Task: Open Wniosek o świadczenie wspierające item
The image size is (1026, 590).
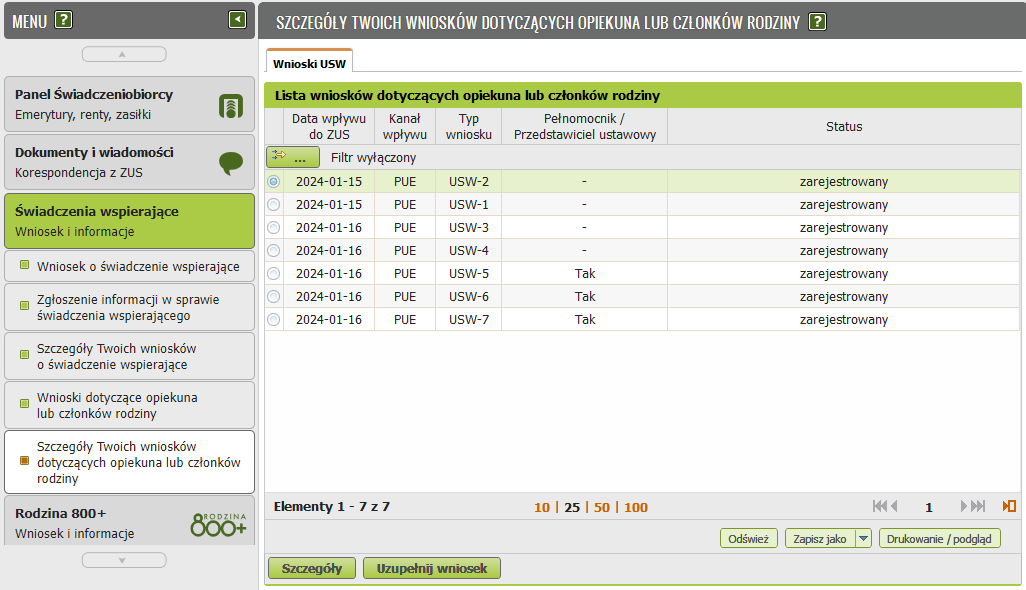Action: (x=130, y=266)
